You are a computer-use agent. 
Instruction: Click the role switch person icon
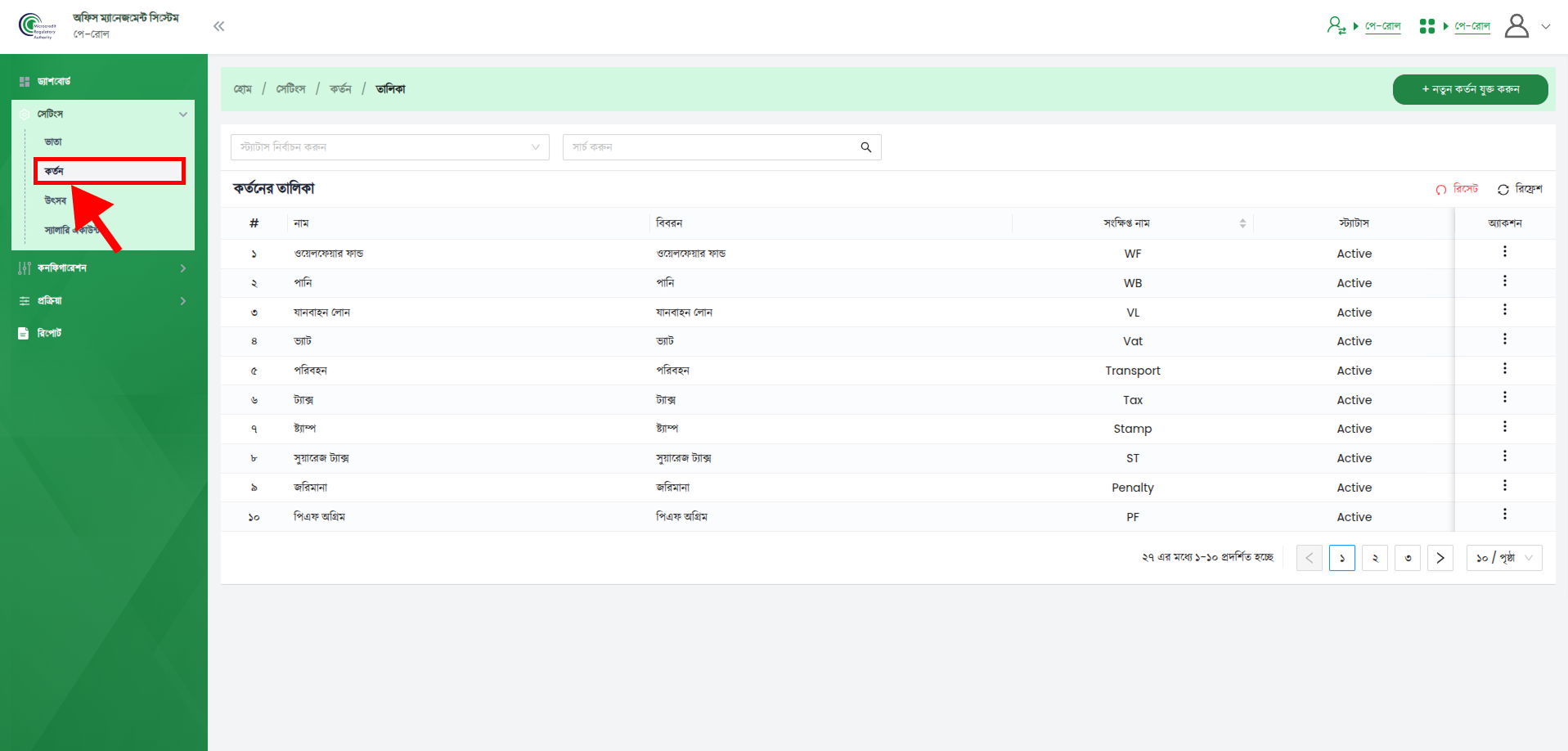pos(1336,26)
